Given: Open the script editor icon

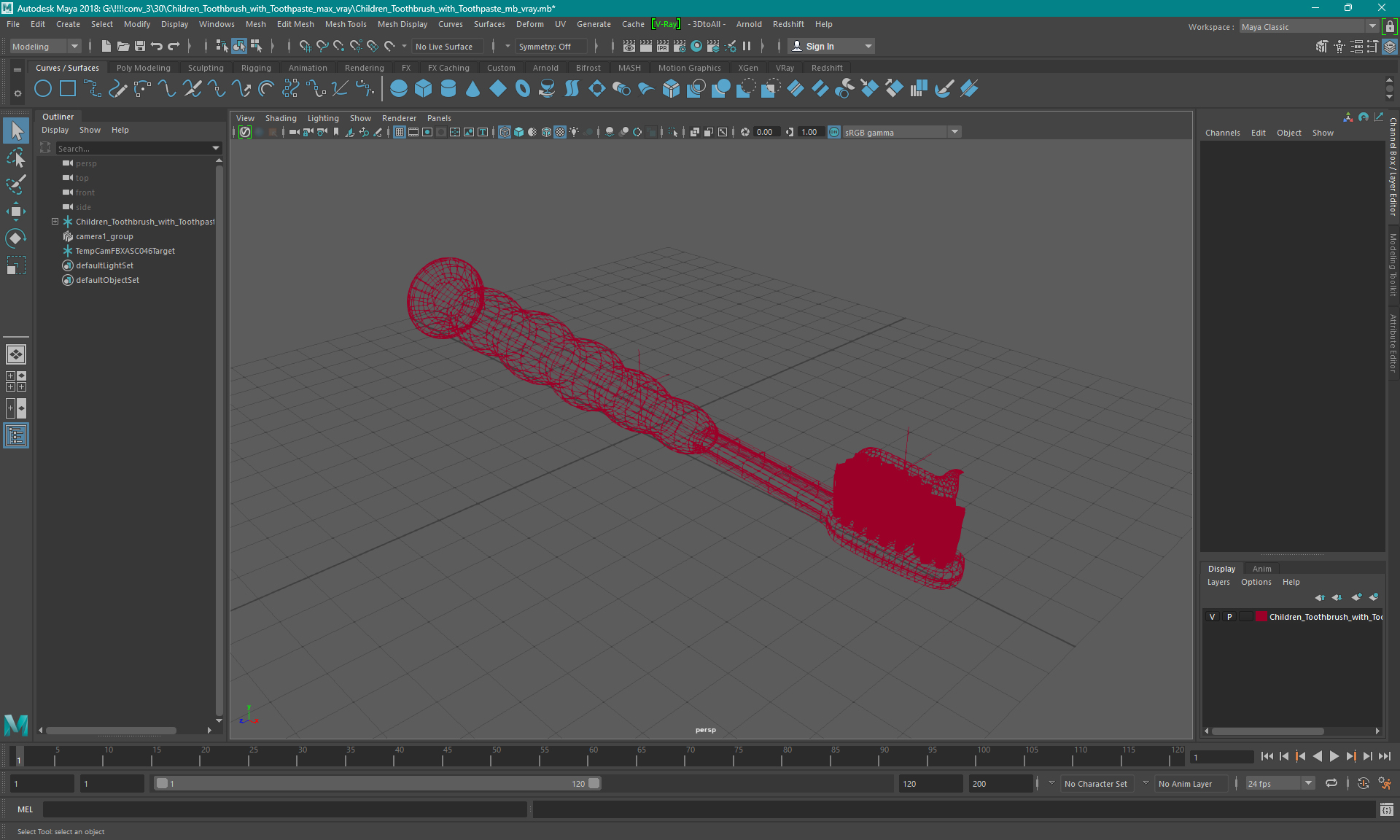Looking at the screenshot, I should (x=1387, y=809).
